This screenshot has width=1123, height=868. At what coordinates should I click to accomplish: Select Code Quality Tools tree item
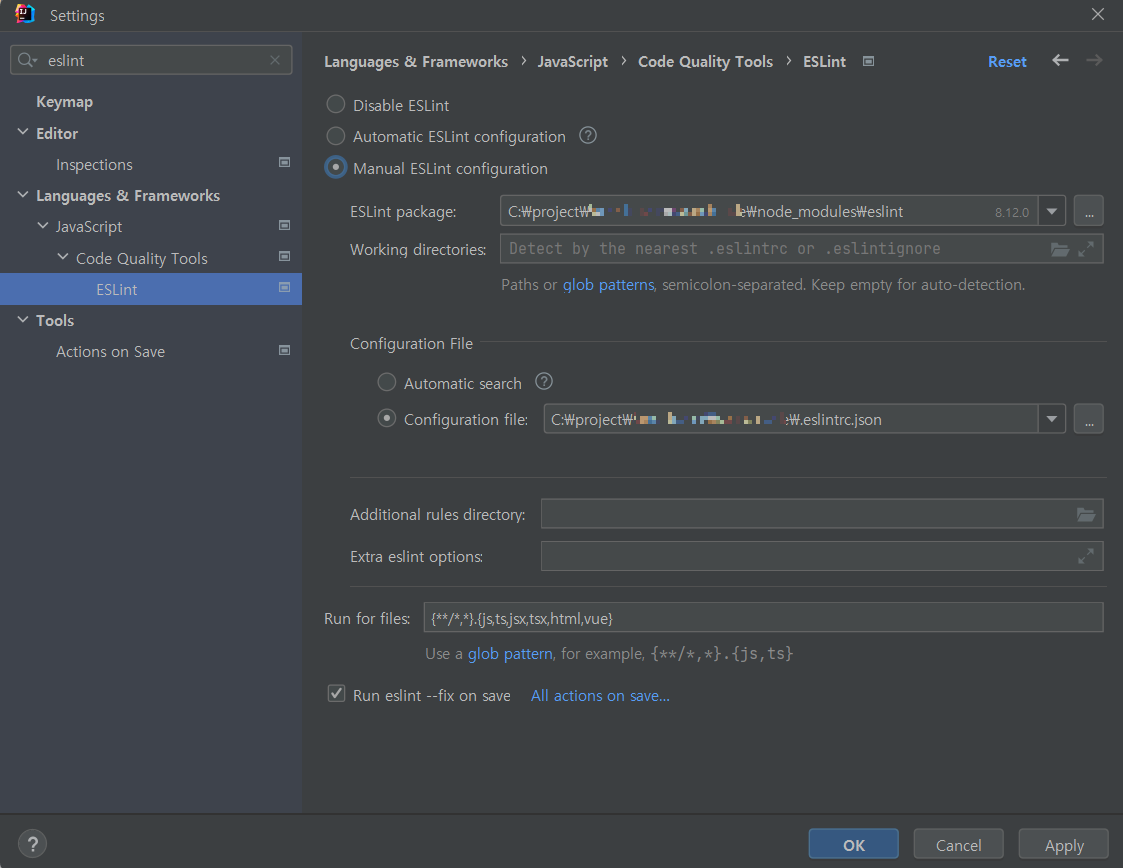(x=142, y=259)
